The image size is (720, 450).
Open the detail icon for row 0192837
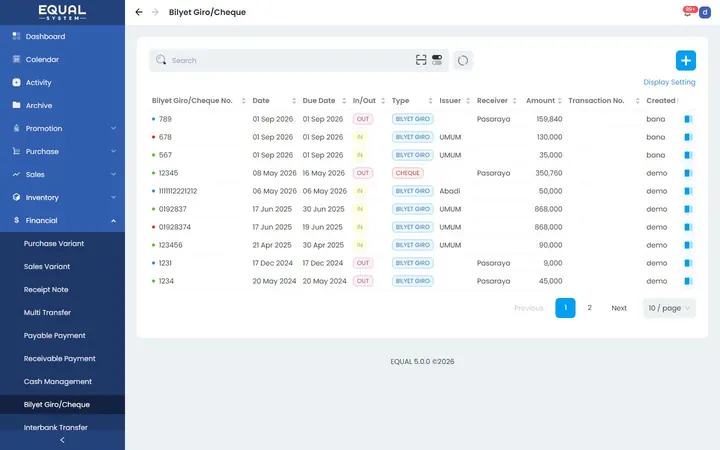[688, 209]
